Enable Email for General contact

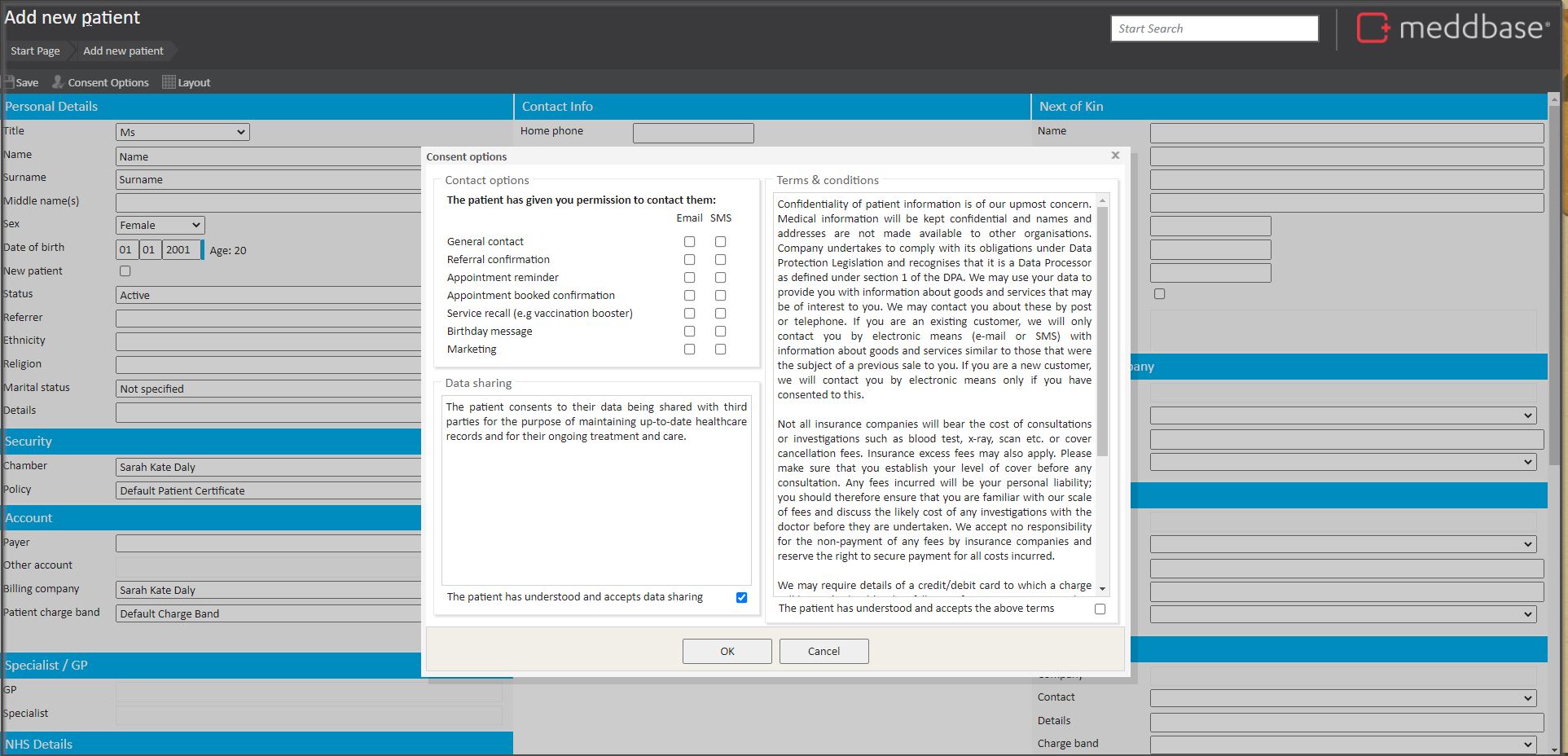pos(689,242)
